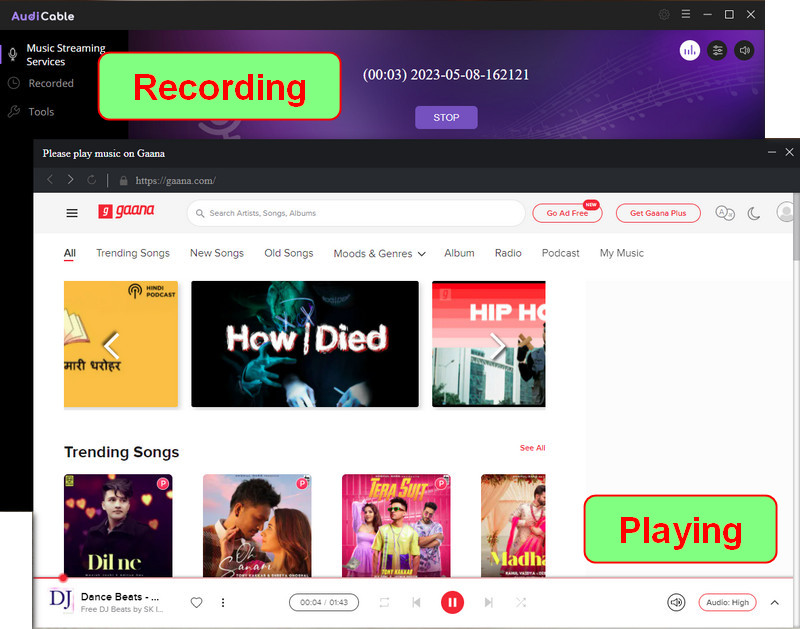Open the My Music tab
The image size is (800, 629).
pyautogui.click(x=621, y=253)
